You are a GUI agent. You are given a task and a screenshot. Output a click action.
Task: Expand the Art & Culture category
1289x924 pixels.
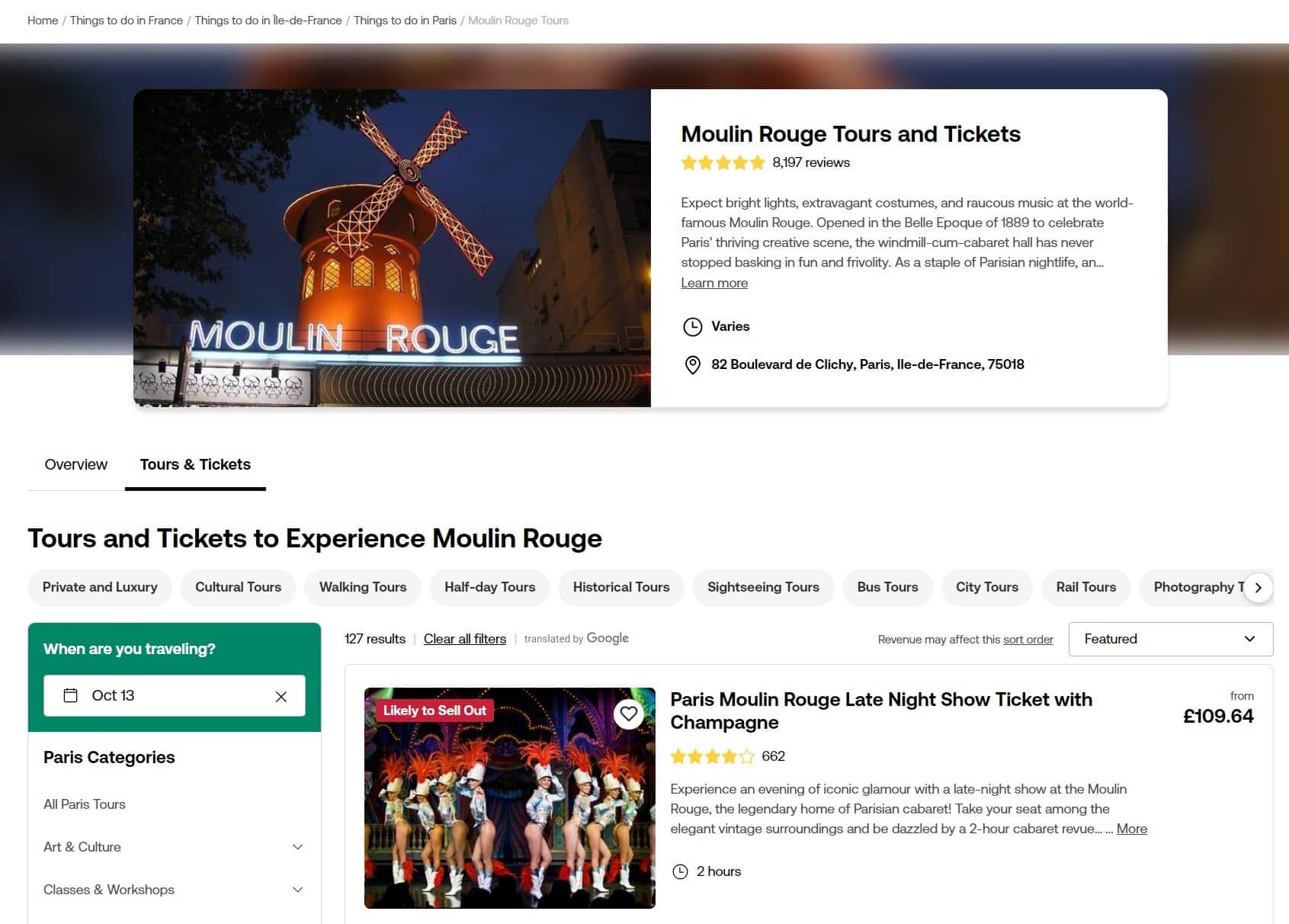pyautogui.click(x=174, y=847)
